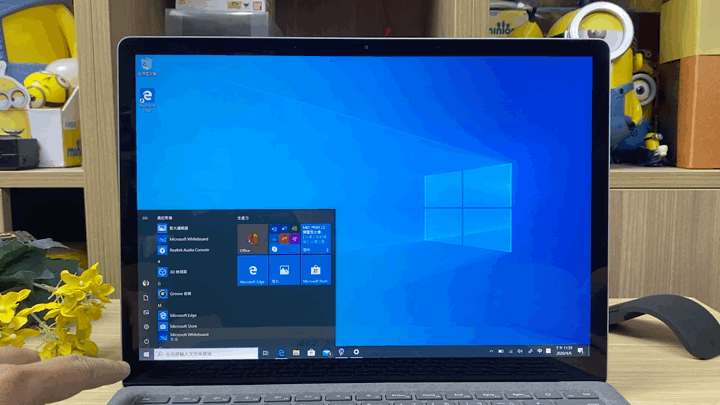The width and height of the screenshot is (720, 405).
Task: Open the Microsoft Edge desktop shortcut
Action: [x=147, y=100]
